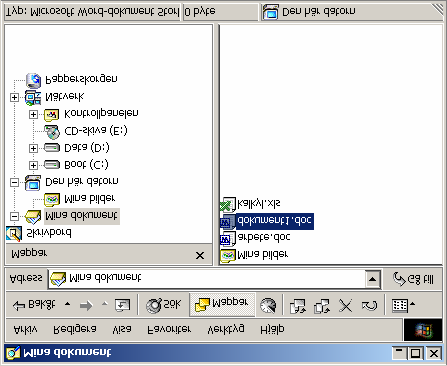Image resolution: width=447 pixels, height=366 pixels.
Task: Click the Delete X icon in the toolbar
Action: (345, 305)
